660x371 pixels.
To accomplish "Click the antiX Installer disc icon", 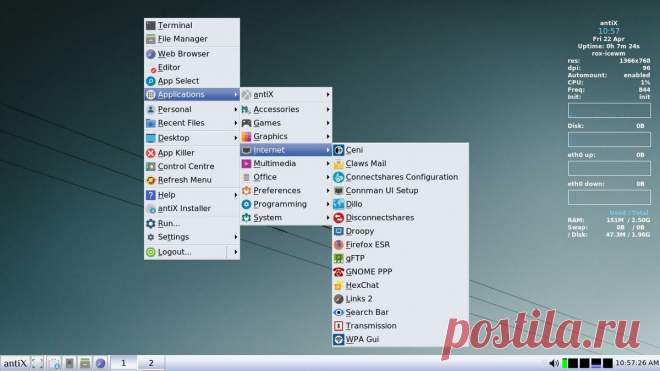I will (x=151, y=208).
